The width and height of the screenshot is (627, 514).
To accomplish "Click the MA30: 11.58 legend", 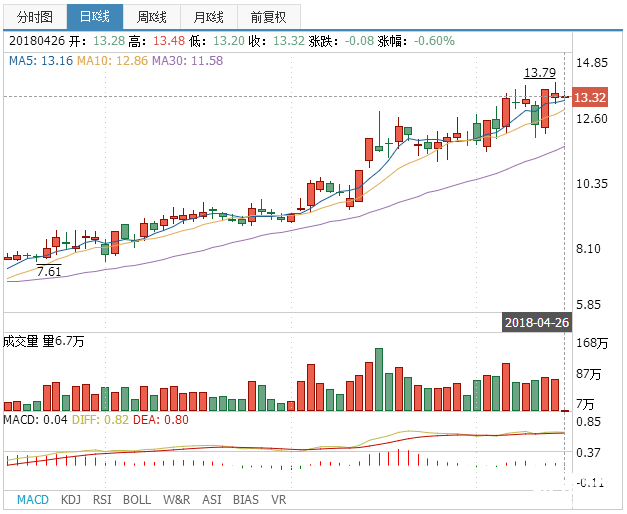I will [x=188, y=61].
